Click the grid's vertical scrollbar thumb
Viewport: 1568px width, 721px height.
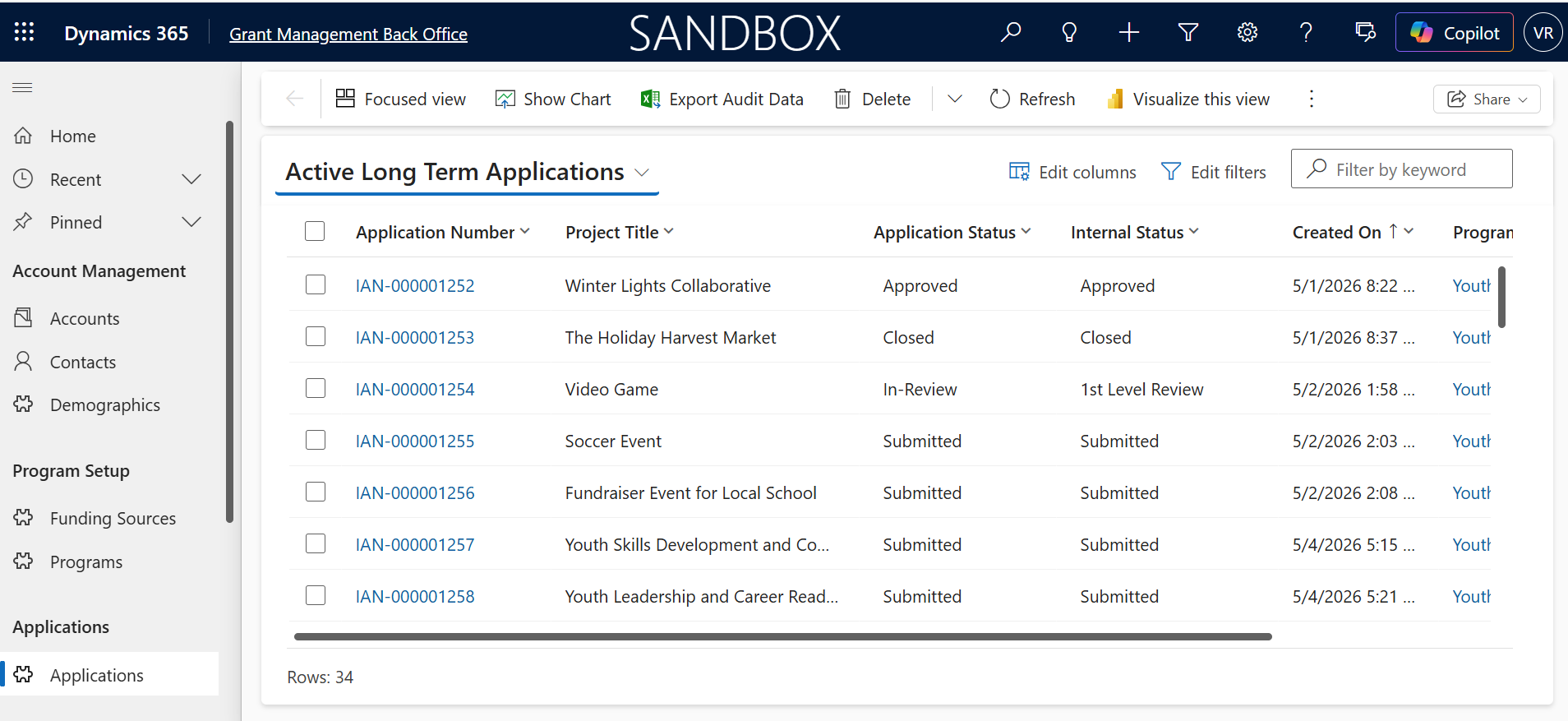click(1501, 297)
